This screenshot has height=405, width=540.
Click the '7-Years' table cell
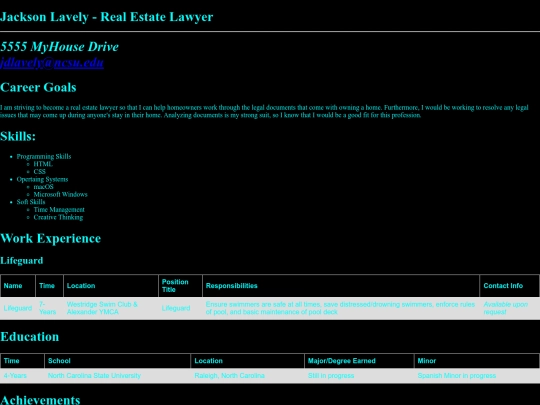49,308
